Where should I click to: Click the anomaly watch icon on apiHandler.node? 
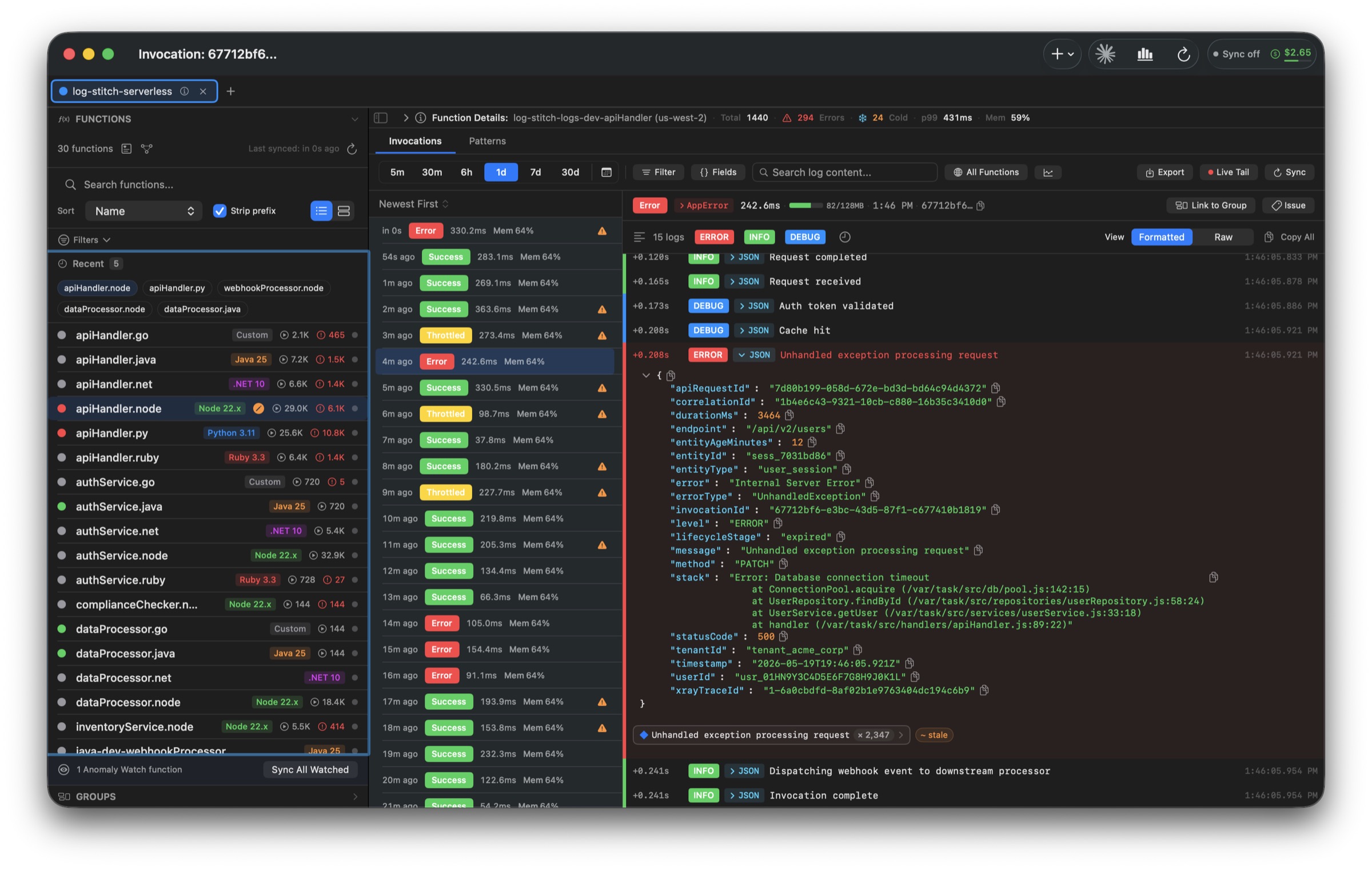pos(258,408)
